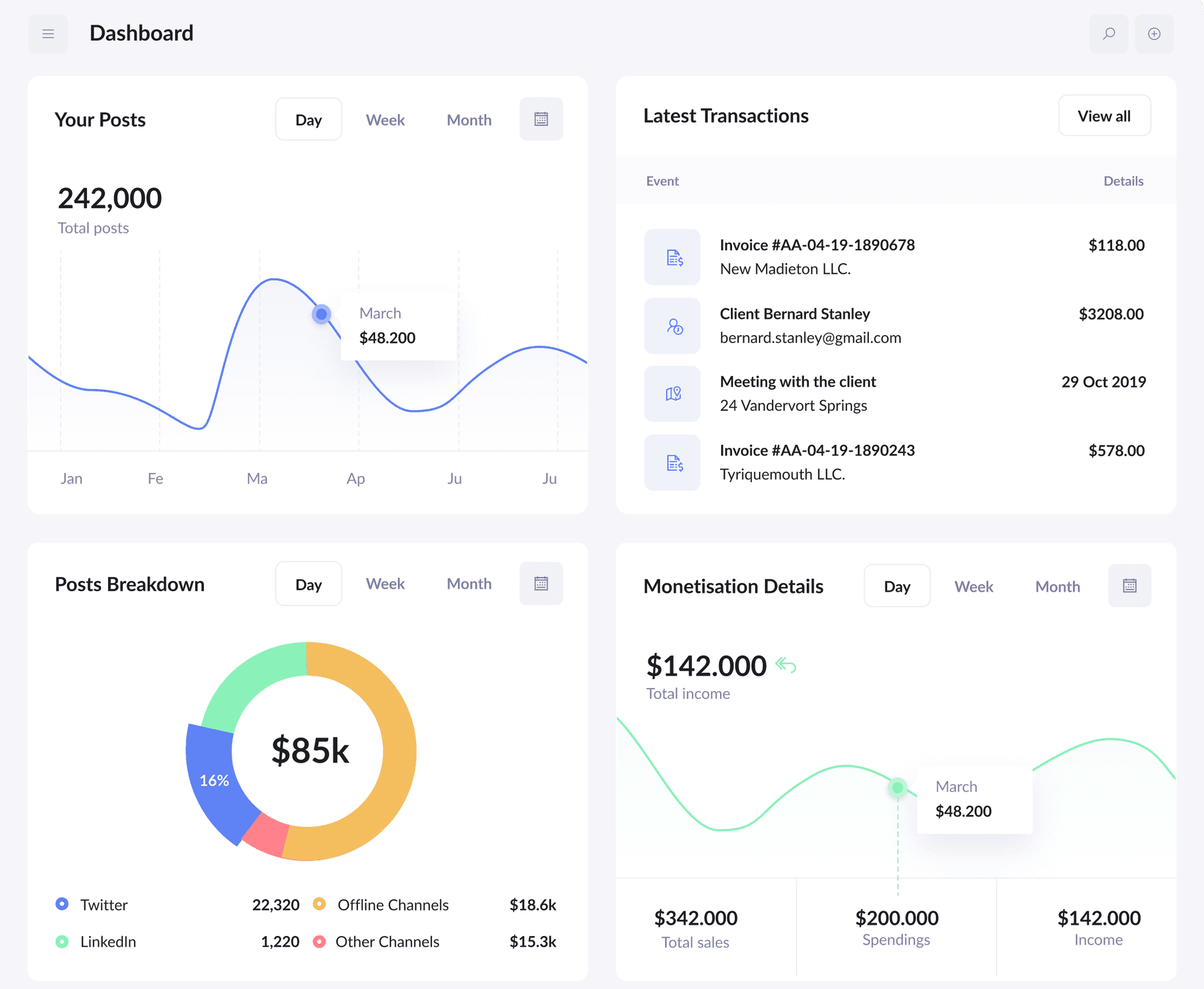
Task: Switch Monetisation Details to Week view
Action: pyautogui.click(x=974, y=586)
